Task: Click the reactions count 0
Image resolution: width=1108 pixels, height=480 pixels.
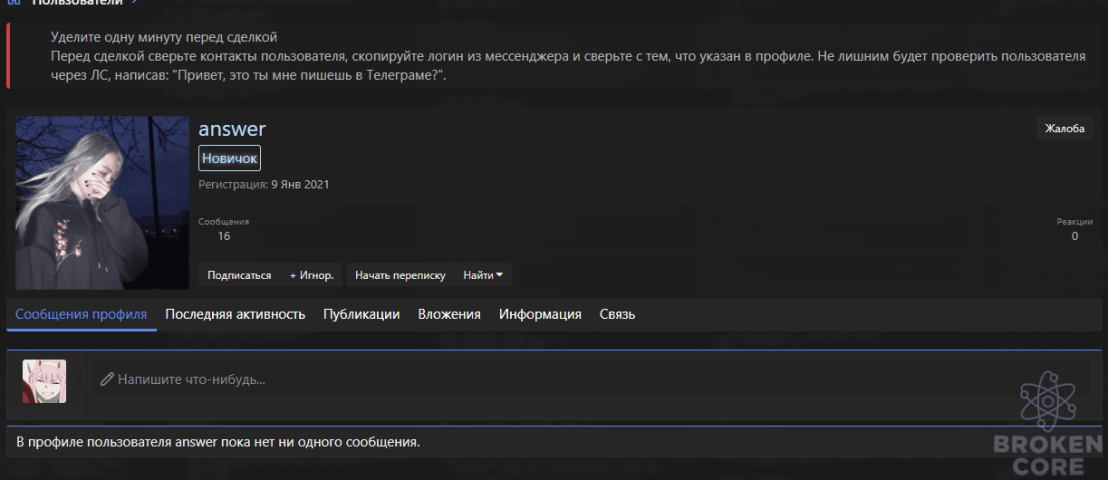Action: coord(1075,236)
